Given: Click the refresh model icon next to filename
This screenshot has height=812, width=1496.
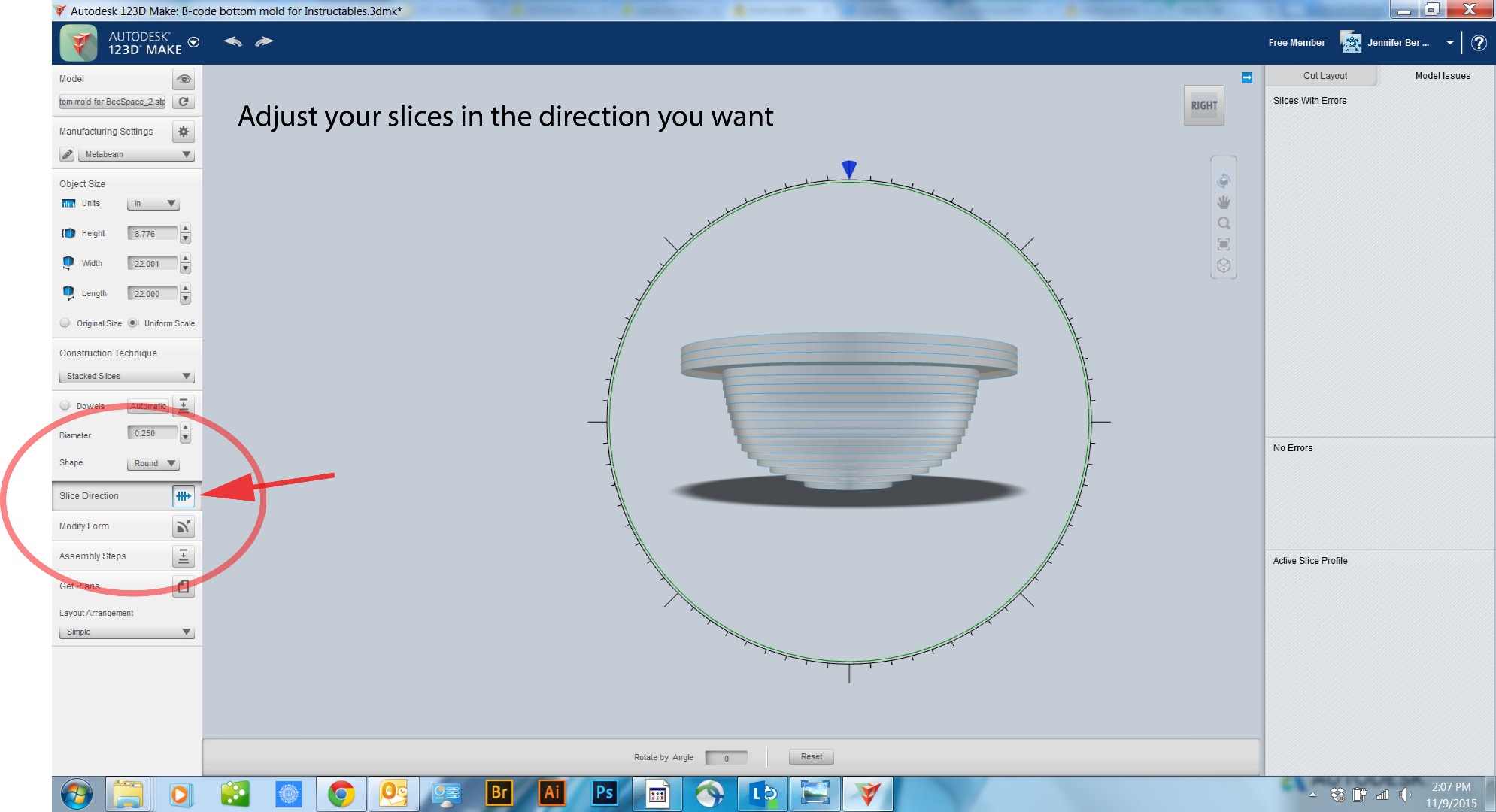Looking at the screenshot, I should pos(185,101).
